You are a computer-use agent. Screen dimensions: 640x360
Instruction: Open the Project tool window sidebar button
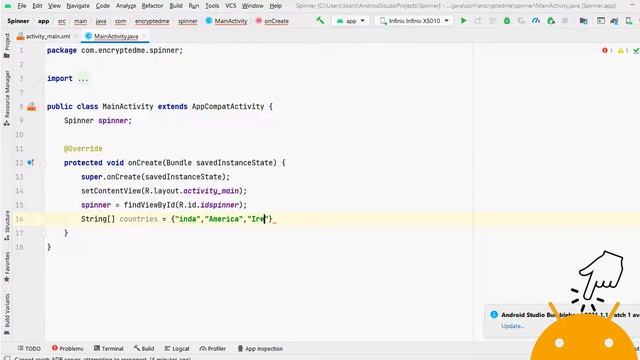coord(7,46)
